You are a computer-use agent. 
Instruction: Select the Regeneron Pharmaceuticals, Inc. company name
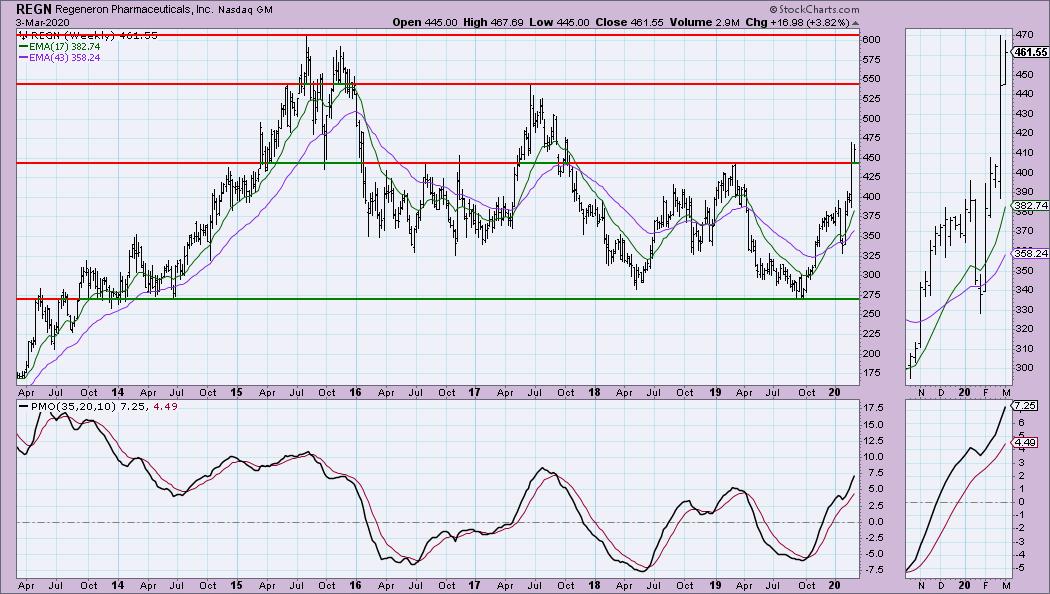135,10
